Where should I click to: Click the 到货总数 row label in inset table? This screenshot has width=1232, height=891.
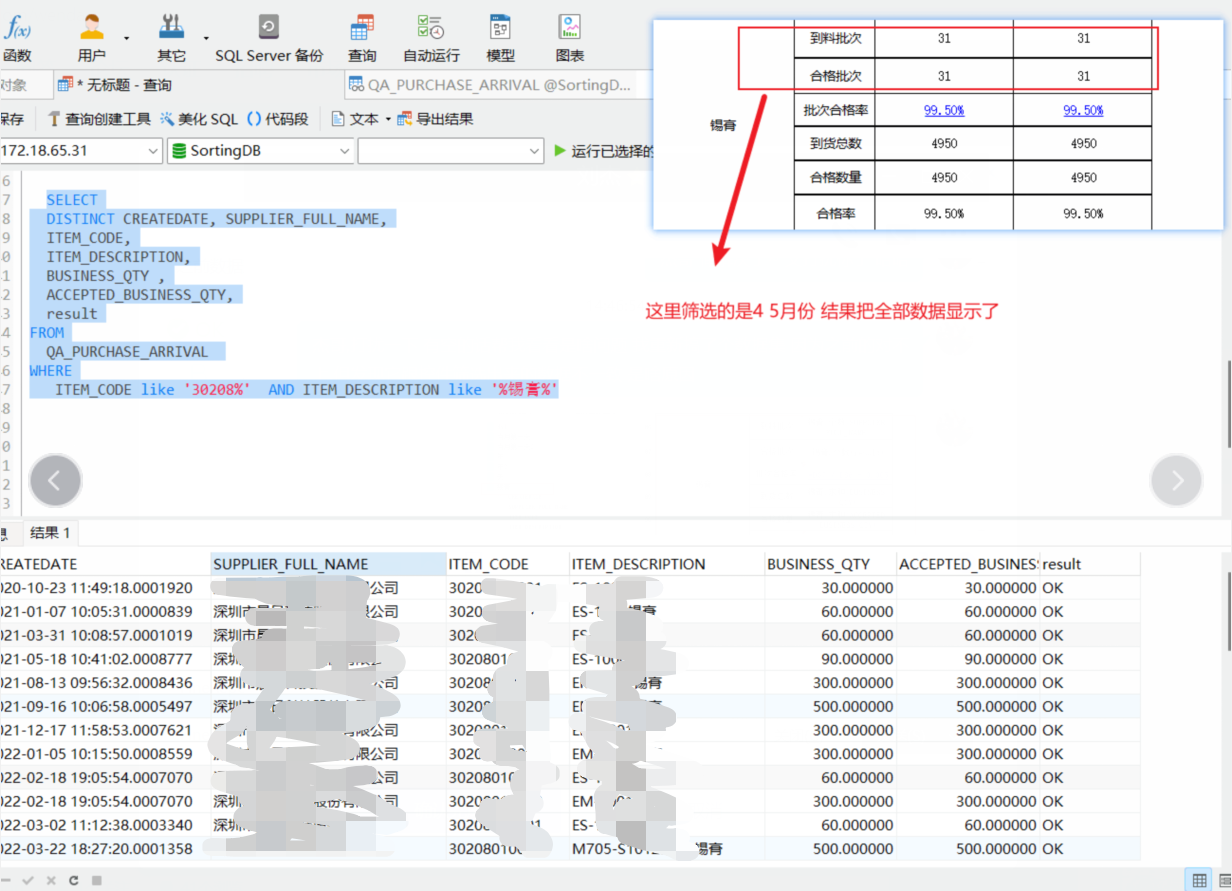(835, 143)
